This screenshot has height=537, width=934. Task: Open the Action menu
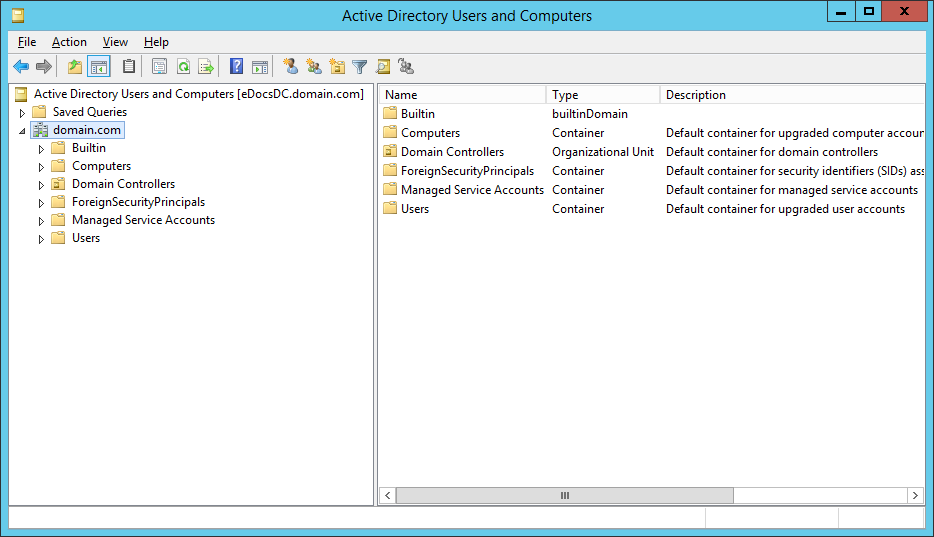pyautogui.click(x=69, y=42)
